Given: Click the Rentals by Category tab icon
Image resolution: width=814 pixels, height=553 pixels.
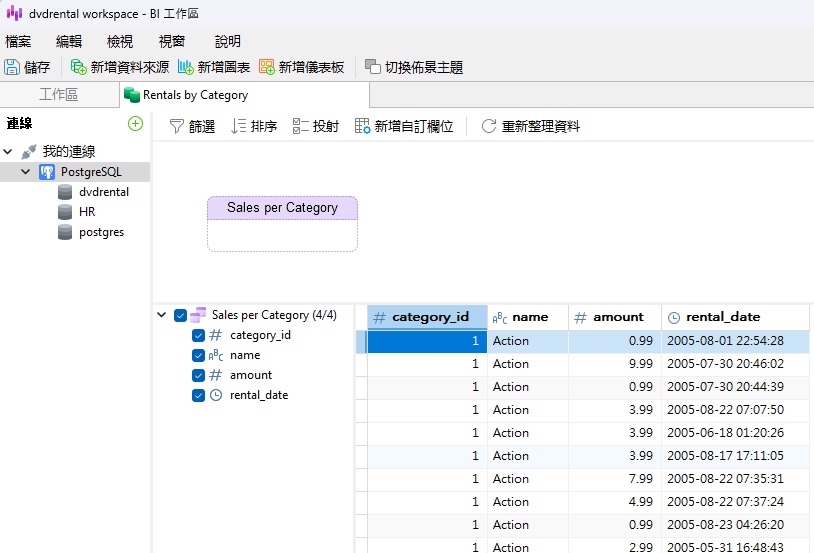Looking at the screenshot, I should pyautogui.click(x=132, y=95).
